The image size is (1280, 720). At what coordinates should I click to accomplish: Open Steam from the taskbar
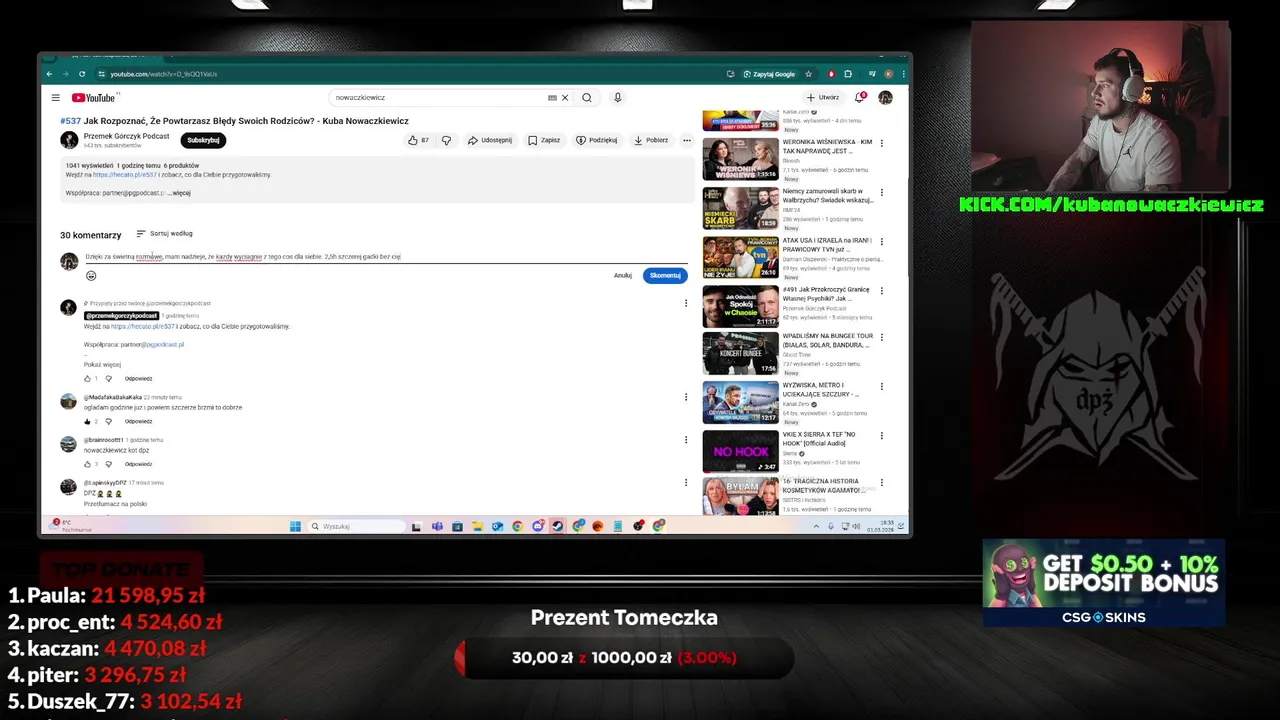pyautogui.click(x=558, y=526)
